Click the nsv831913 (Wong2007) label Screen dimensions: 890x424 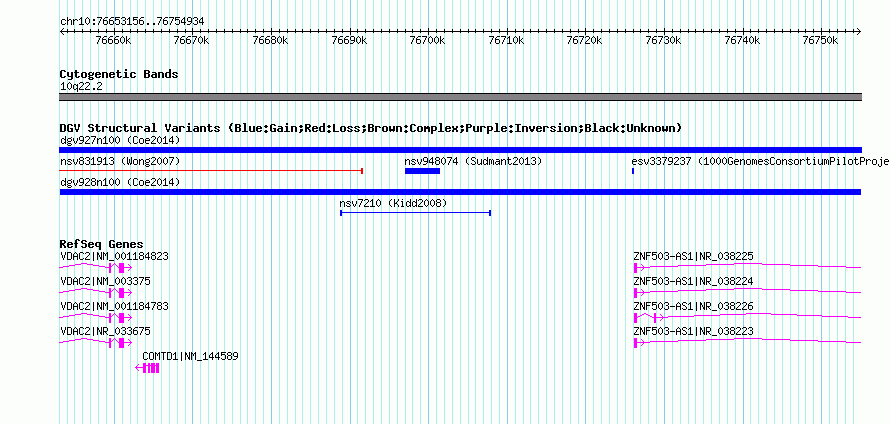pos(120,161)
